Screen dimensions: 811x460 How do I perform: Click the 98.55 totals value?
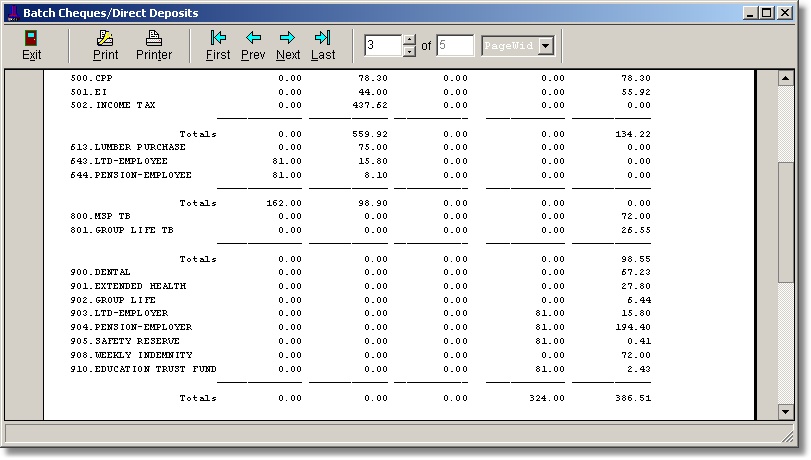(x=636, y=259)
